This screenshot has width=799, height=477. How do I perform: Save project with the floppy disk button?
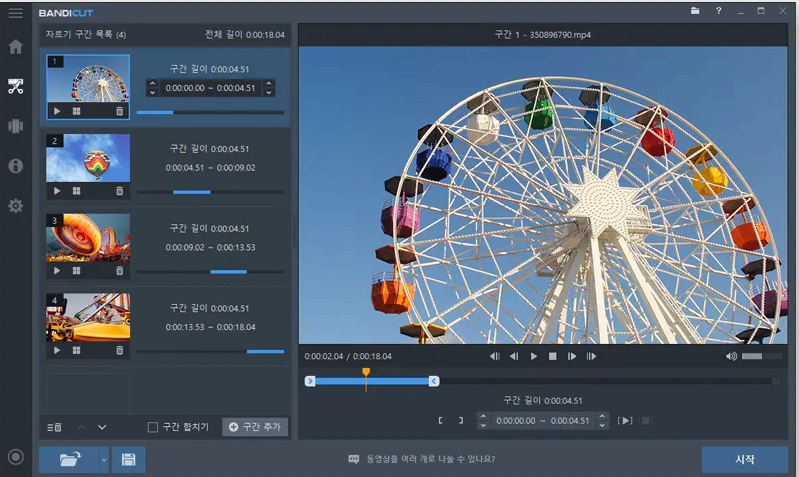128,459
